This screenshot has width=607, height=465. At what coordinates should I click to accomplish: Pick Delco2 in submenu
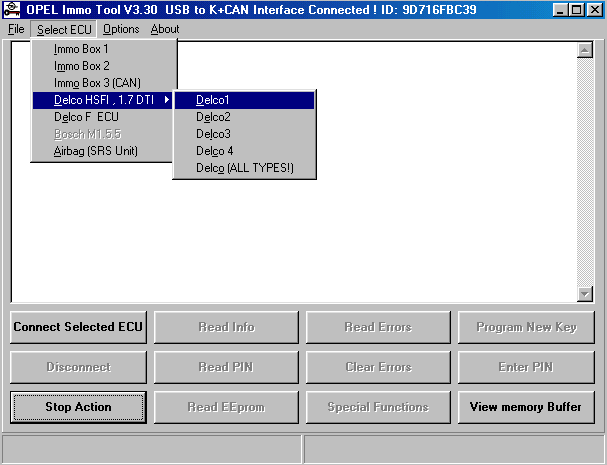[x=244, y=117]
